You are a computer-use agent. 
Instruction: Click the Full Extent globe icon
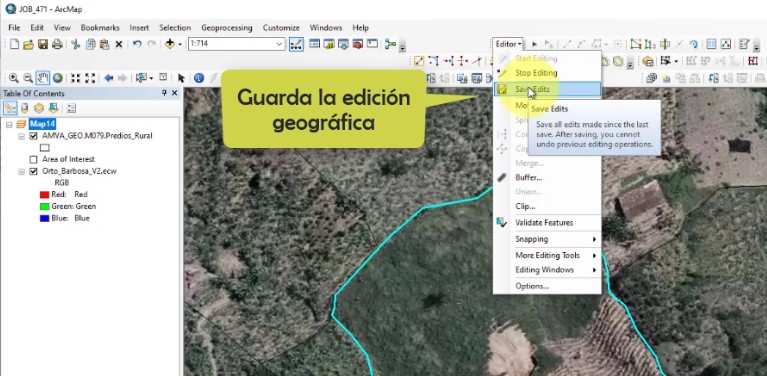point(58,78)
